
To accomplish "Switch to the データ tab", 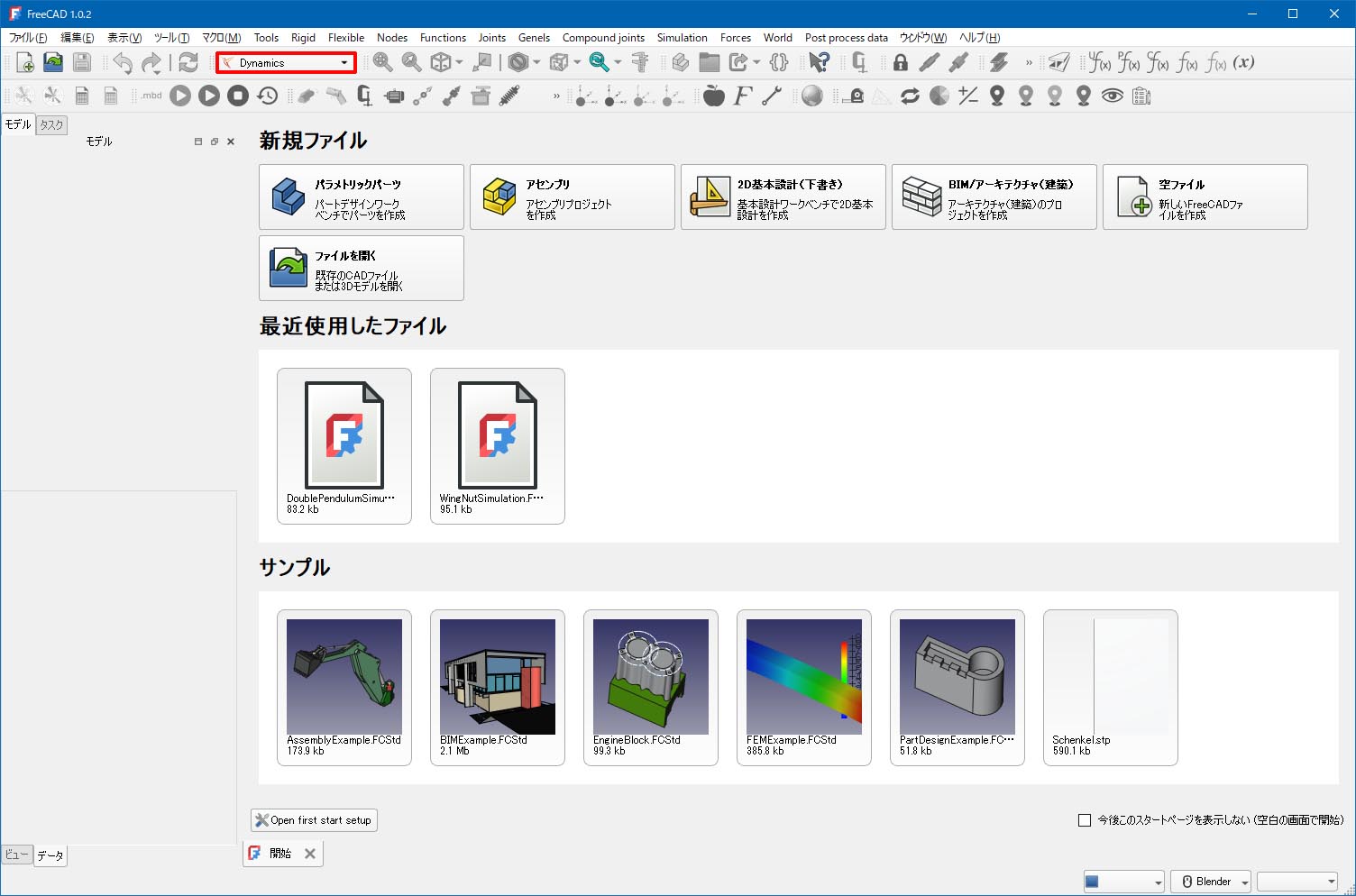I will (50, 855).
